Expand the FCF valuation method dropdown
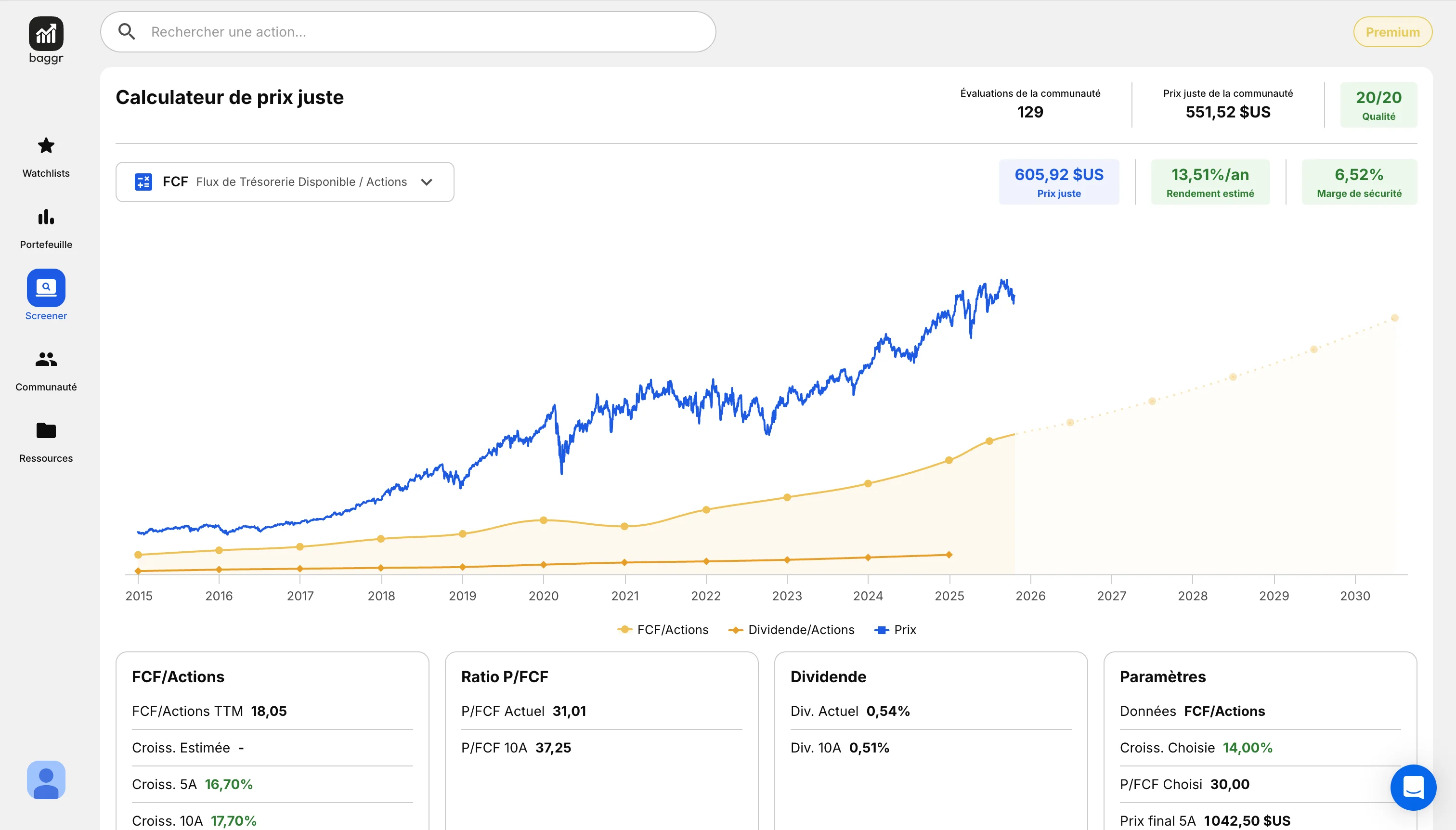 pyautogui.click(x=285, y=182)
